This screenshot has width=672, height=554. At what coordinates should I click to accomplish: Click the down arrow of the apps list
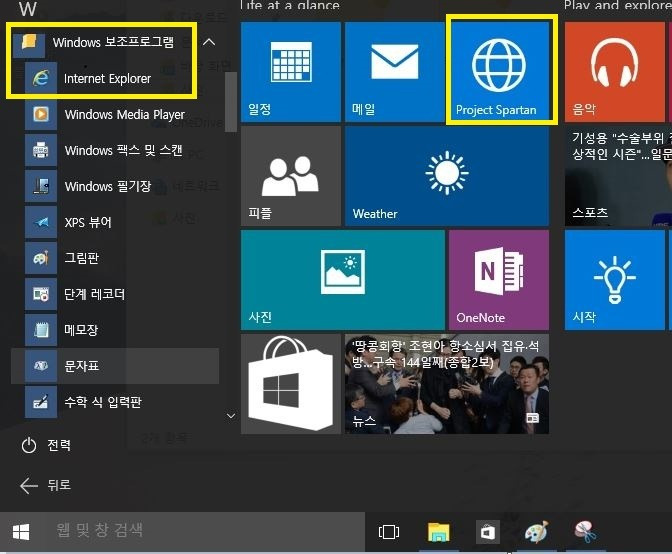(x=231, y=416)
